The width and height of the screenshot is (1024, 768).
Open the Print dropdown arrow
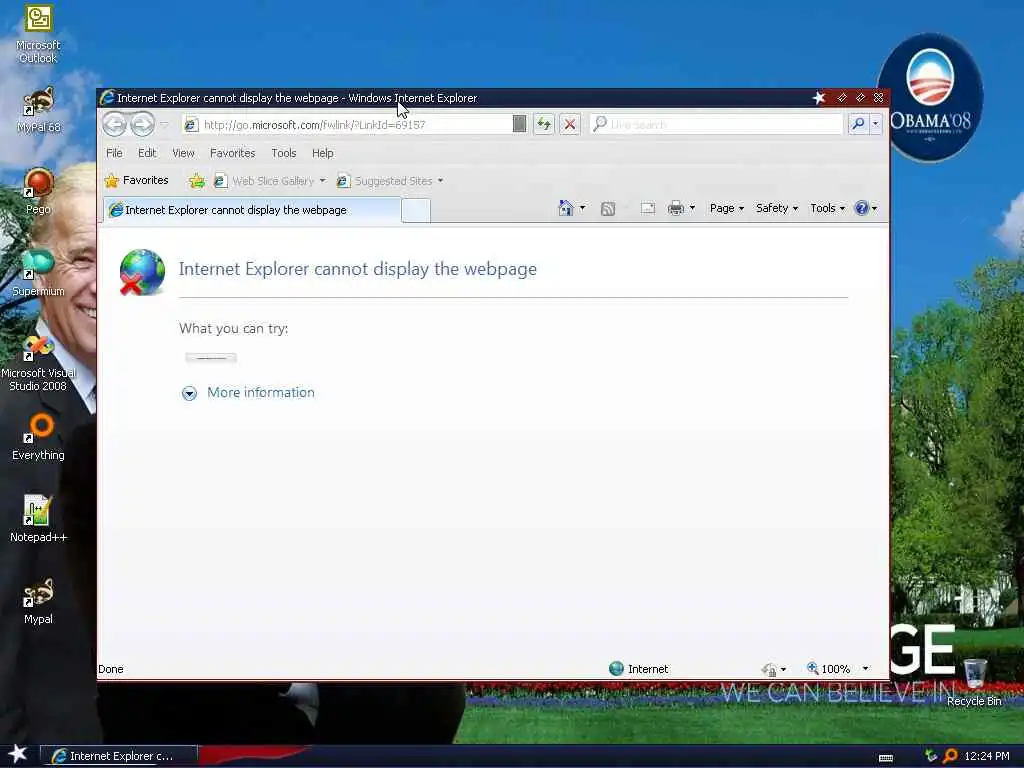click(692, 208)
